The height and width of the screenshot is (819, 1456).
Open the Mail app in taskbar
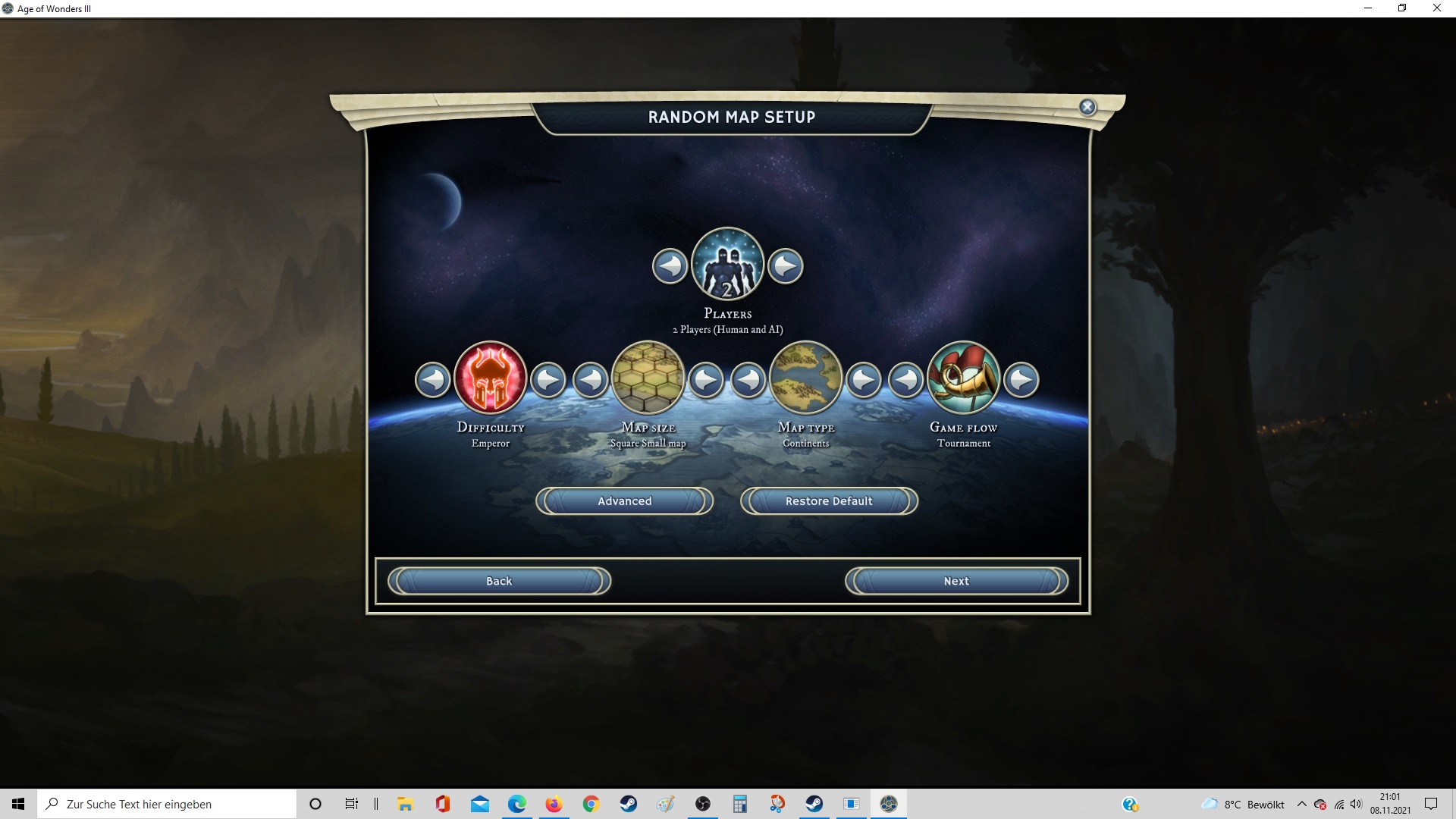tap(479, 804)
